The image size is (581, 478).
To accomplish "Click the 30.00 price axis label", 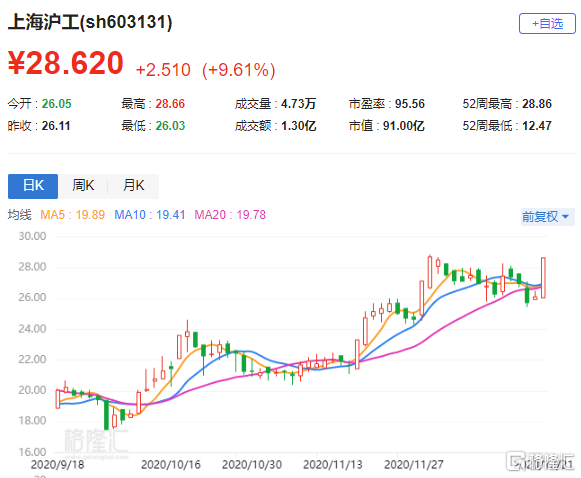I will [x=32, y=236].
